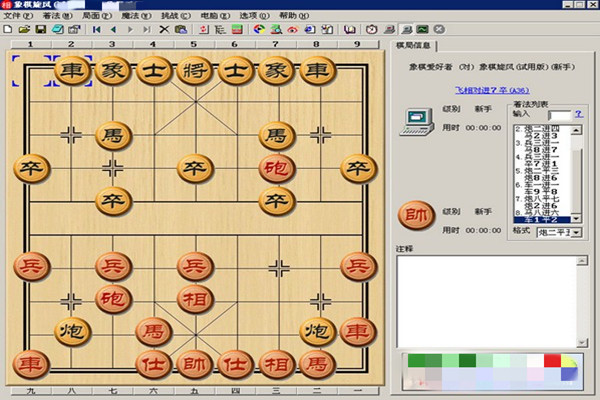
Task: Click the question mark help link beside input
Action: click(x=579, y=115)
